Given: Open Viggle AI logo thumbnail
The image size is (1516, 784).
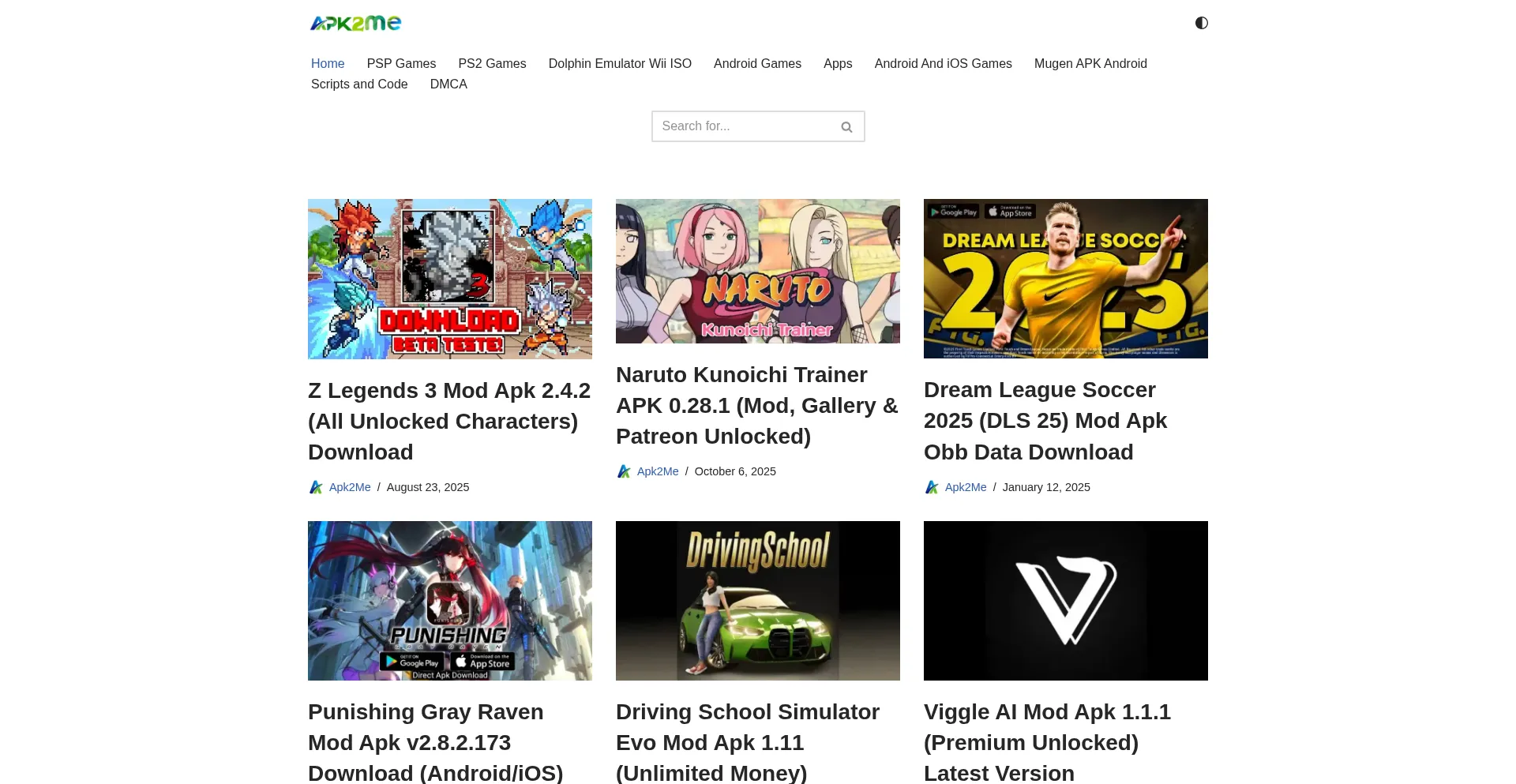Looking at the screenshot, I should (x=1065, y=600).
